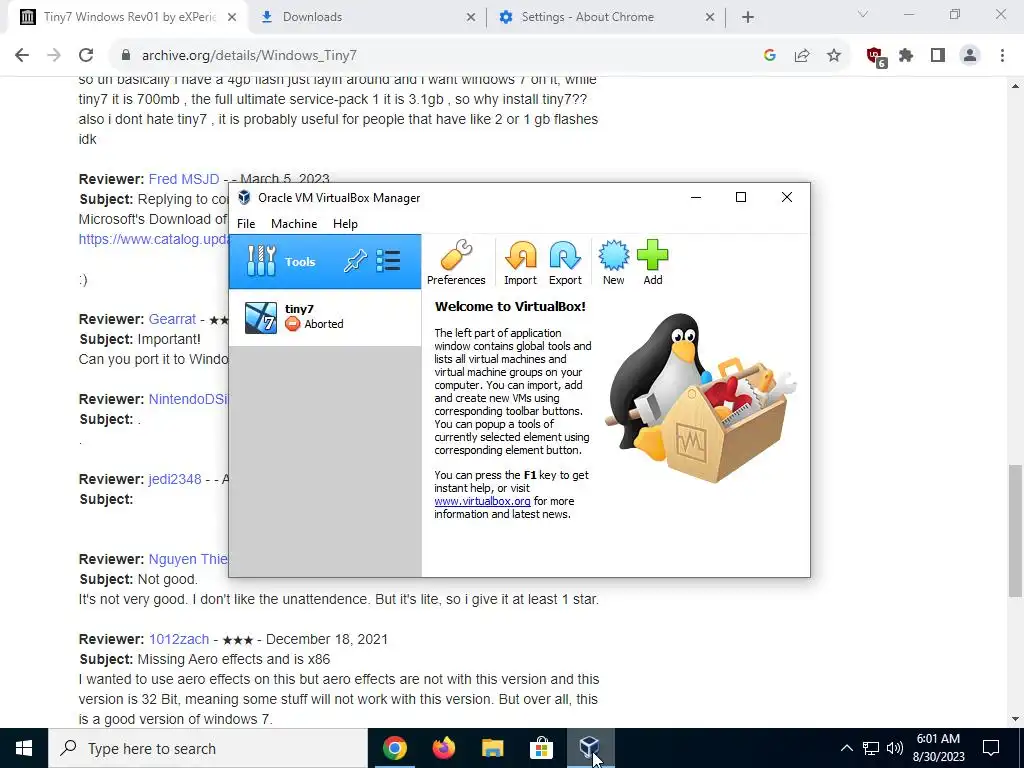Screen dimensions: 1024x768
Task: Toggle the Chrome side panel
Action: [938, 56]
